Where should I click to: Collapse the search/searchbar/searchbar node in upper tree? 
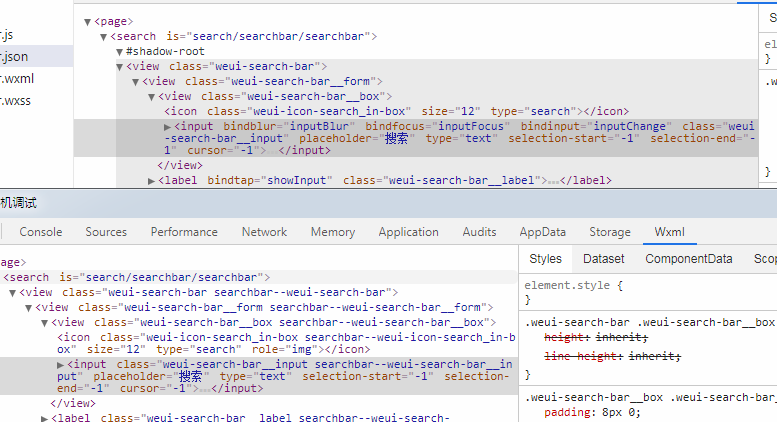click(x=104, y=37)
